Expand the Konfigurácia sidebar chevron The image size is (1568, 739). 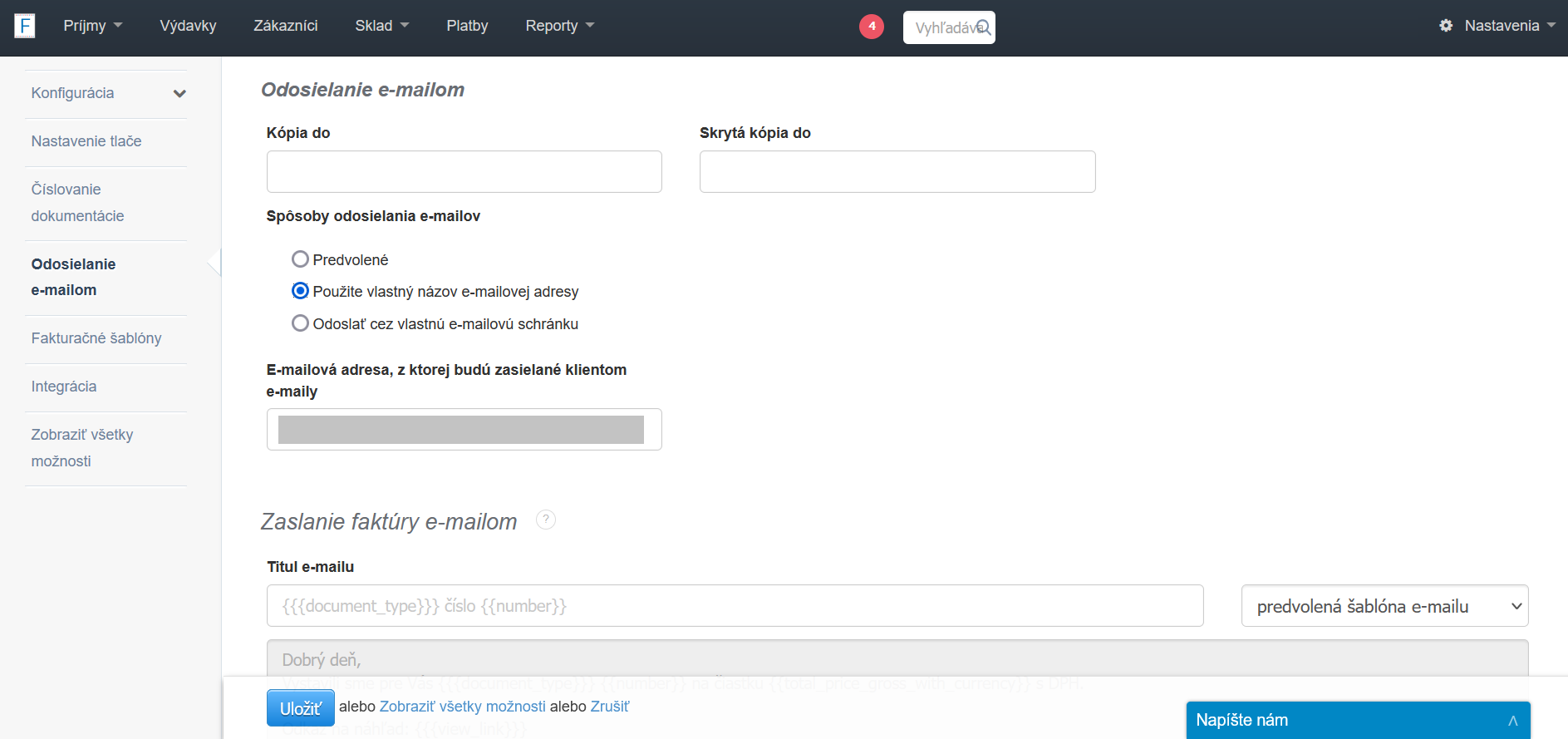coord(179,93)
